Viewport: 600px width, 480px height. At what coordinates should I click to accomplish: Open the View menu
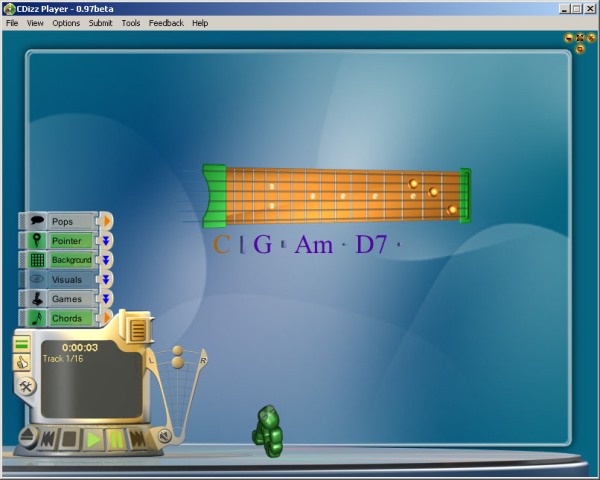point(35,23)
